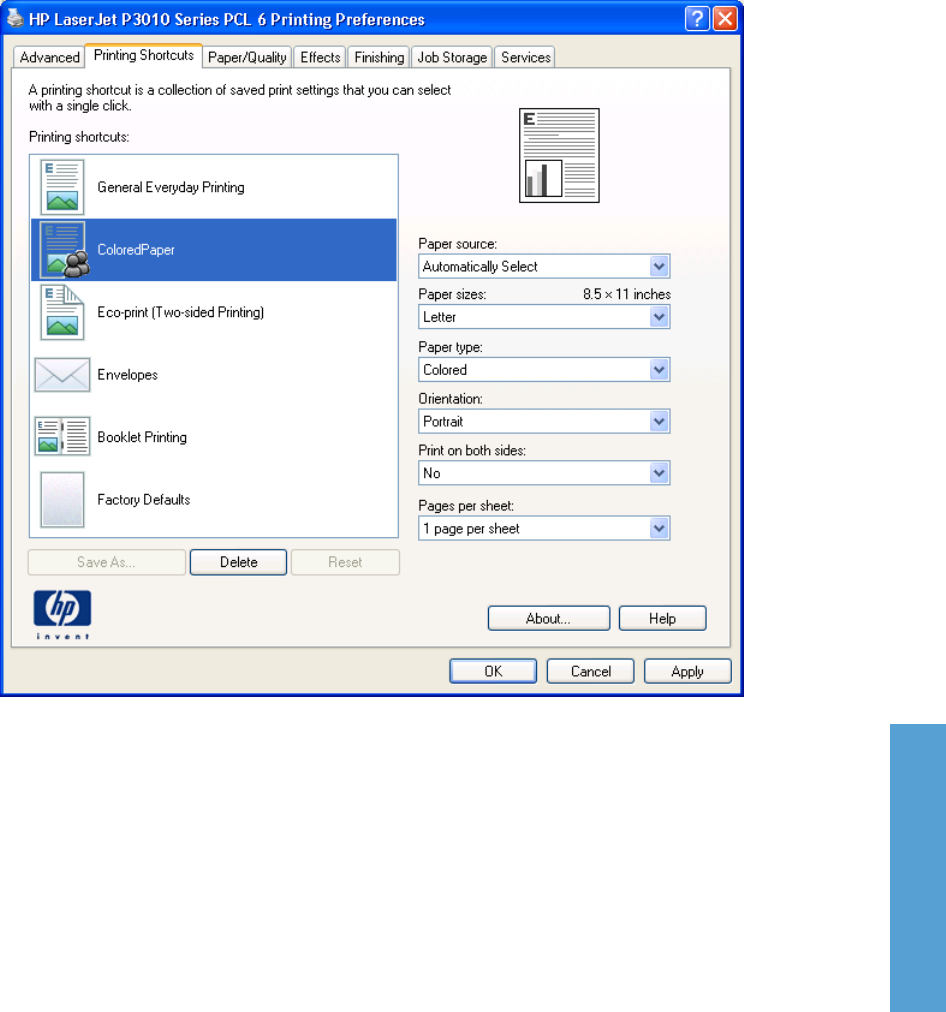Click the ColoredPaper shortcut icon
This screenshot has height=1012, width=946.
point(63,250)
